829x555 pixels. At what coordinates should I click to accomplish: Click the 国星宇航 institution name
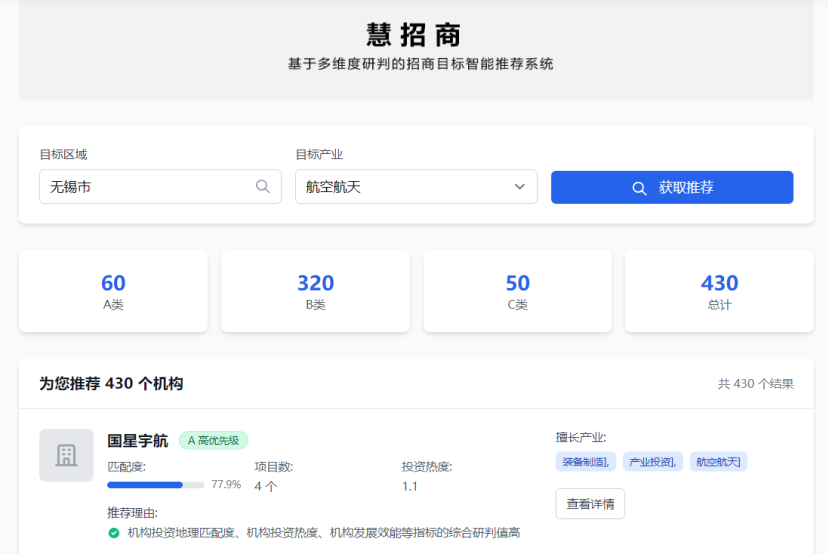pyautogui.click(x=138, y=440)
